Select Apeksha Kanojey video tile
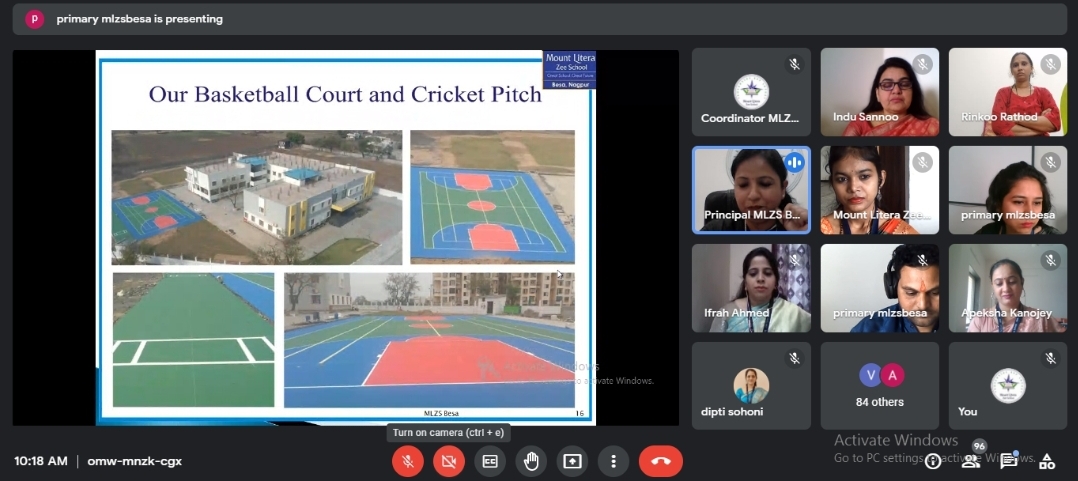1078x481 pixels. tap(1008, 289)
